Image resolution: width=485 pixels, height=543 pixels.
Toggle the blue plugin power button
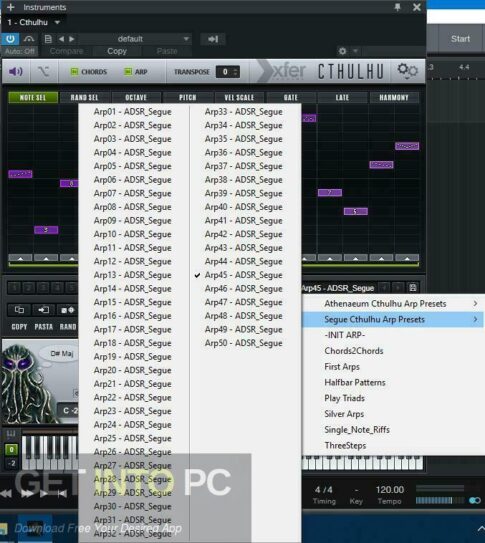[10, 39]
